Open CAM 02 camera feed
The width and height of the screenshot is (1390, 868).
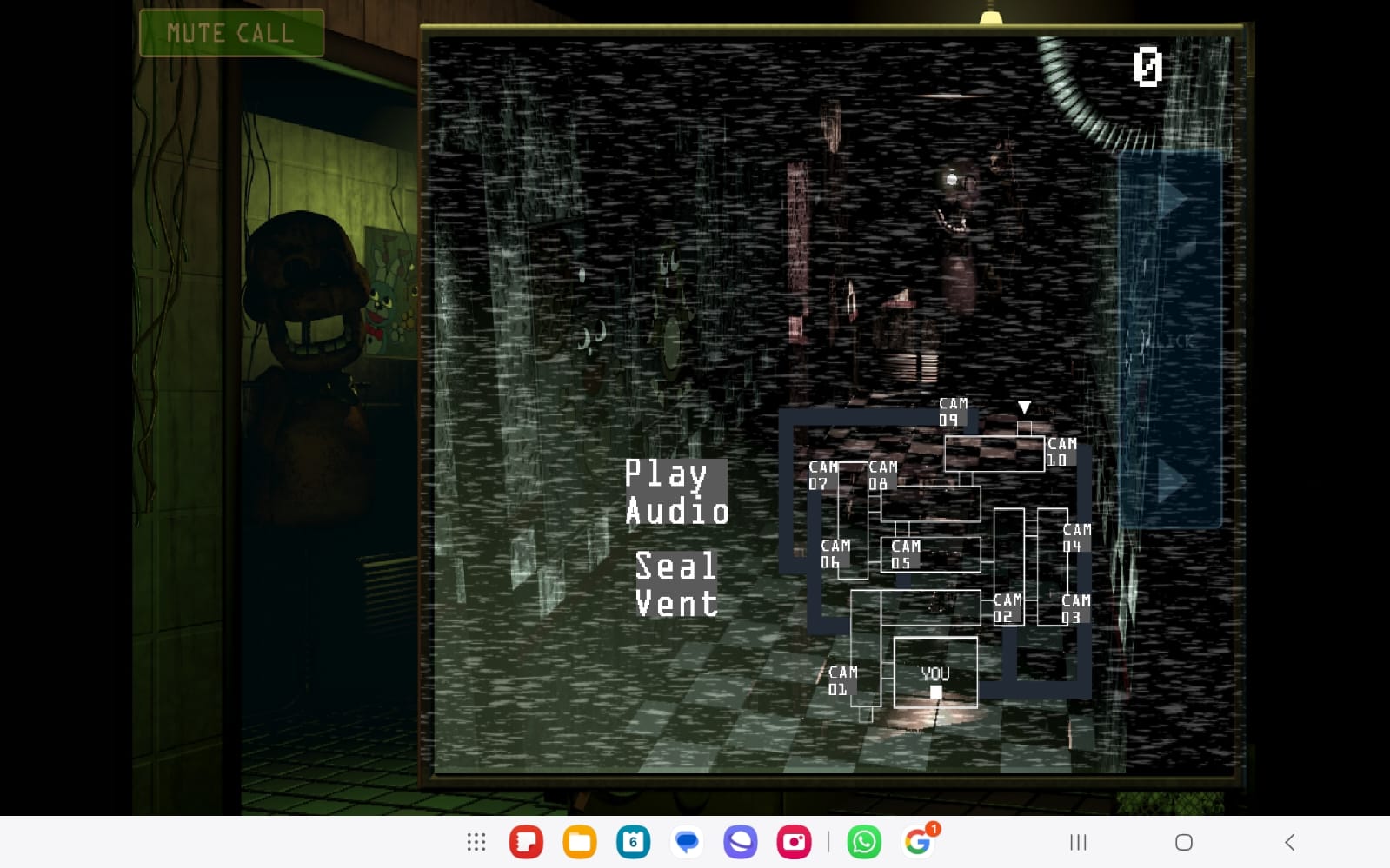pyautogui.click(x=1008, y=608)
